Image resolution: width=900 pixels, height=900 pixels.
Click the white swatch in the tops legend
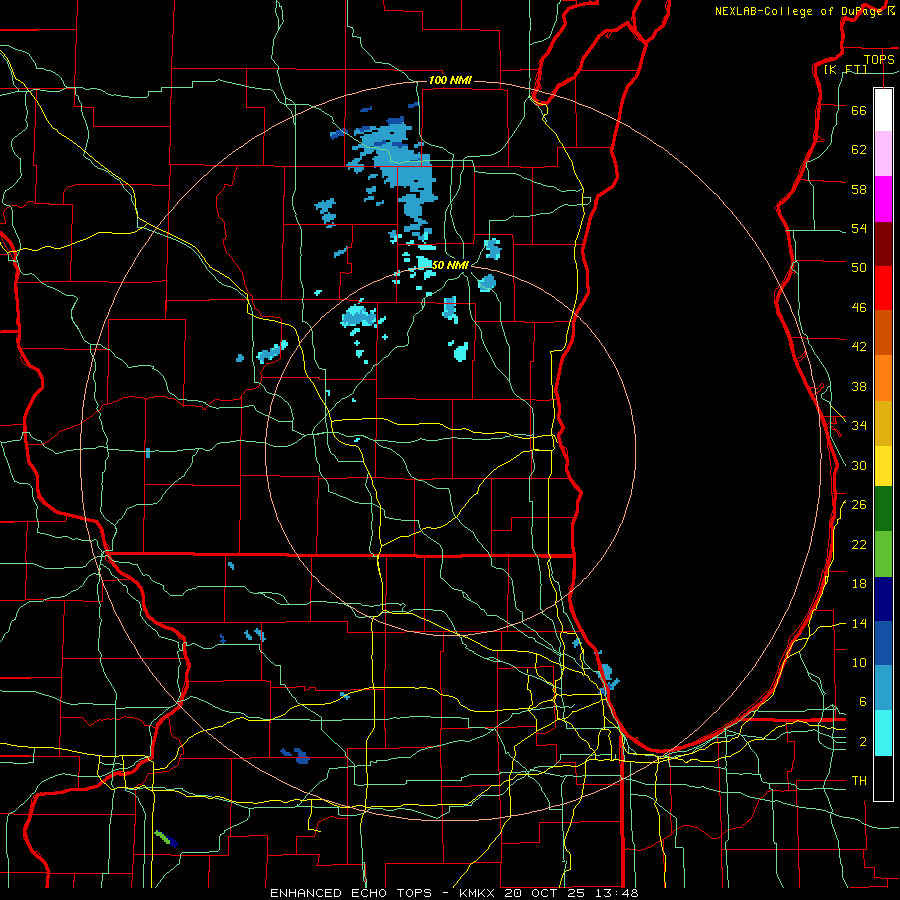883,110
